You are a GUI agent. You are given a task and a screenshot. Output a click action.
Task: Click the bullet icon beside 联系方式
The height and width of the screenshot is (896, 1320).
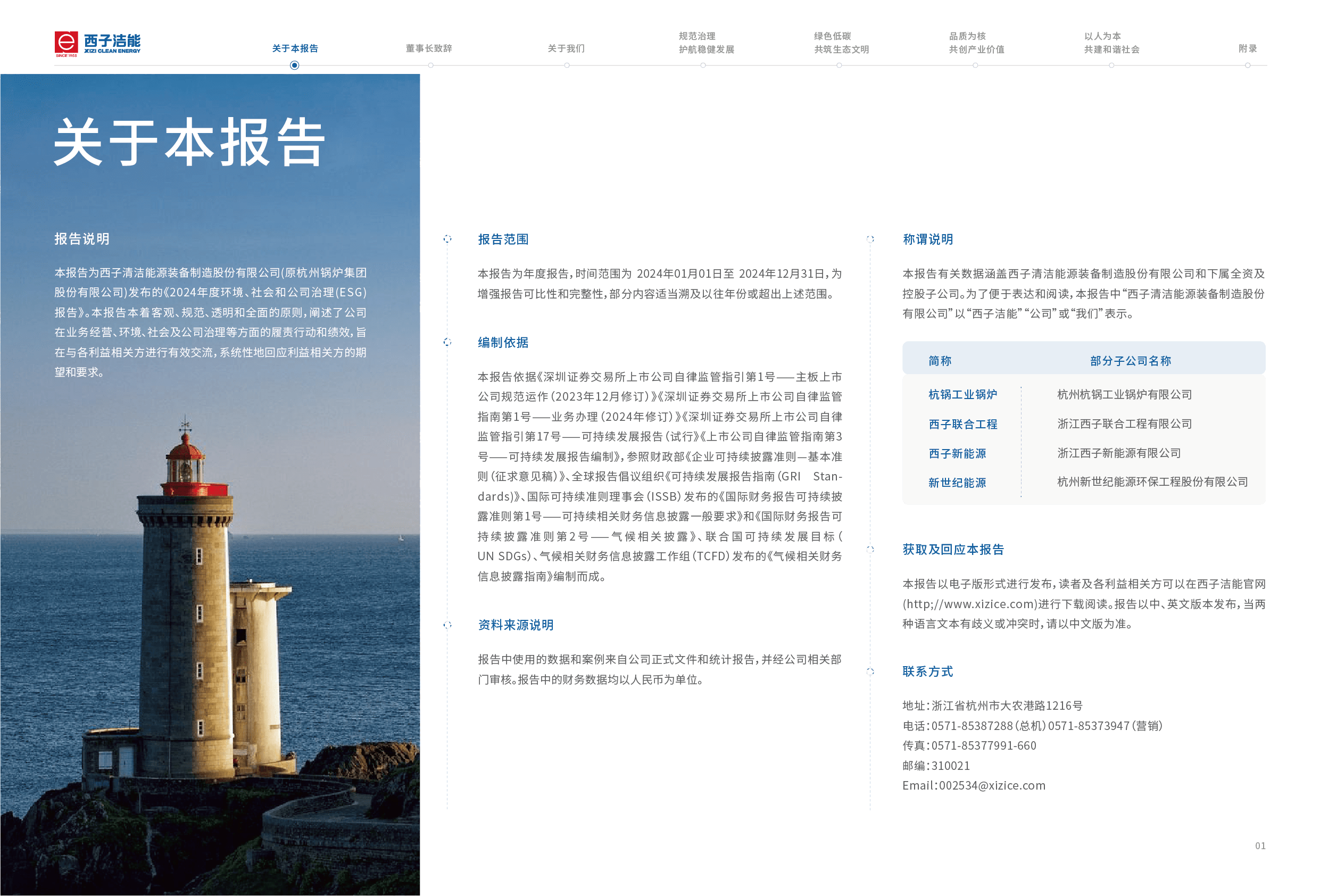pyautogui.click(x=870, y=671)
